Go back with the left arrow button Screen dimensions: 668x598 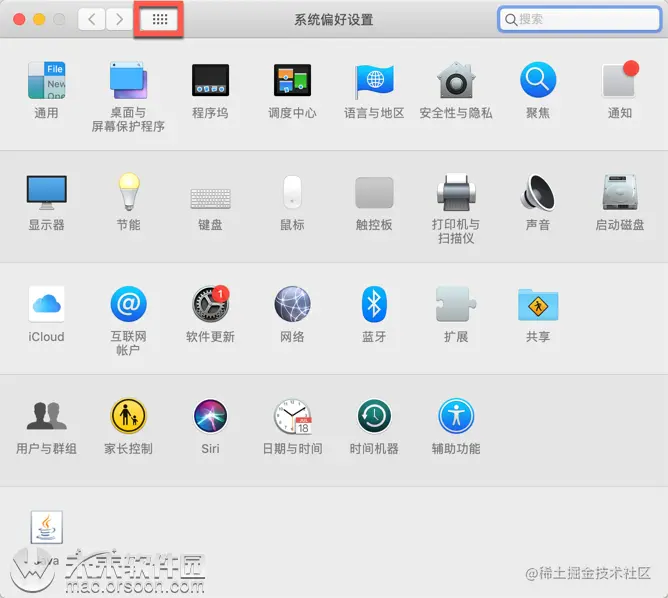[92, 19]
